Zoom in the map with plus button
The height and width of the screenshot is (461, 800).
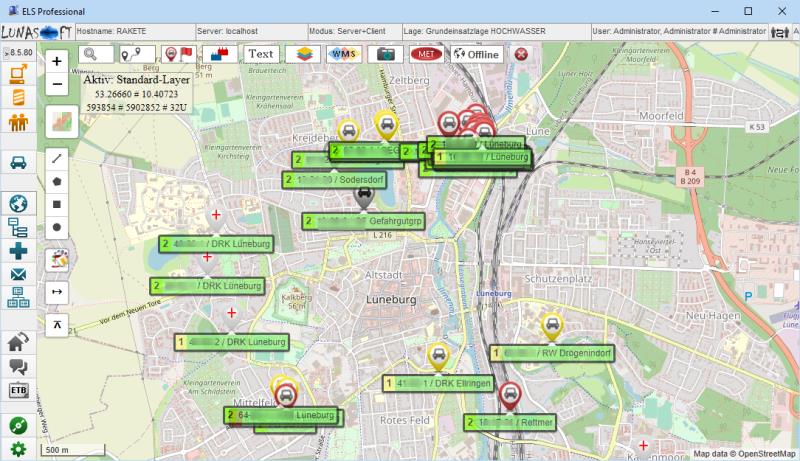coord(57,61)
